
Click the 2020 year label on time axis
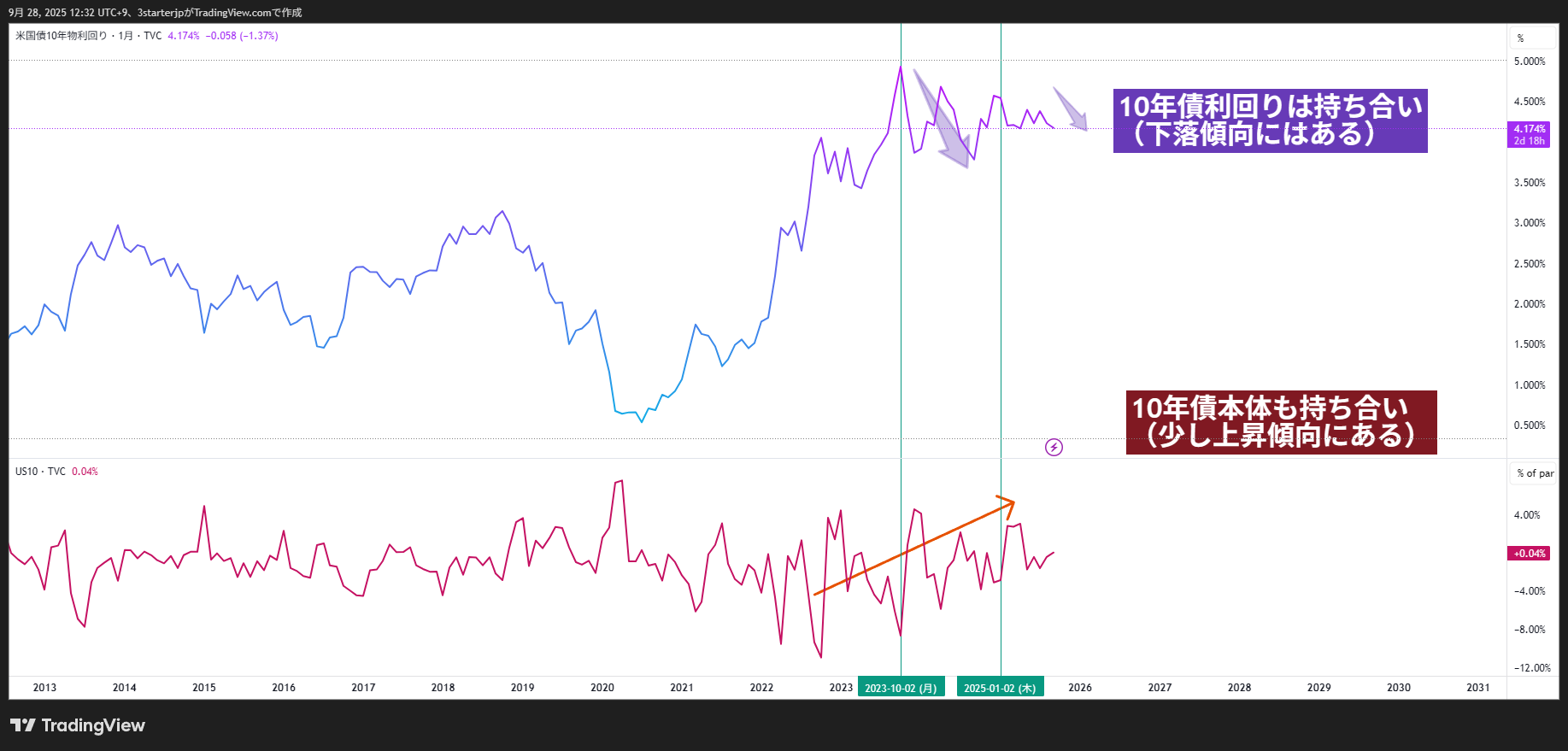[x=602, y=688]
